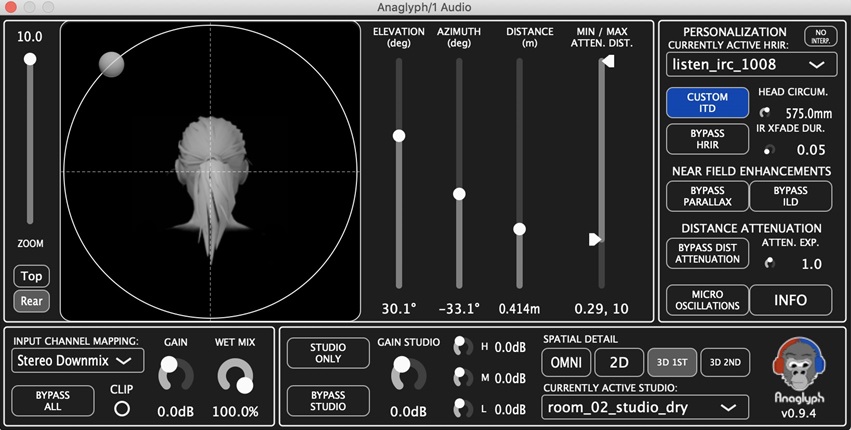Click the GAIN STUDIO rotary knob

click(x=408, y=374)
